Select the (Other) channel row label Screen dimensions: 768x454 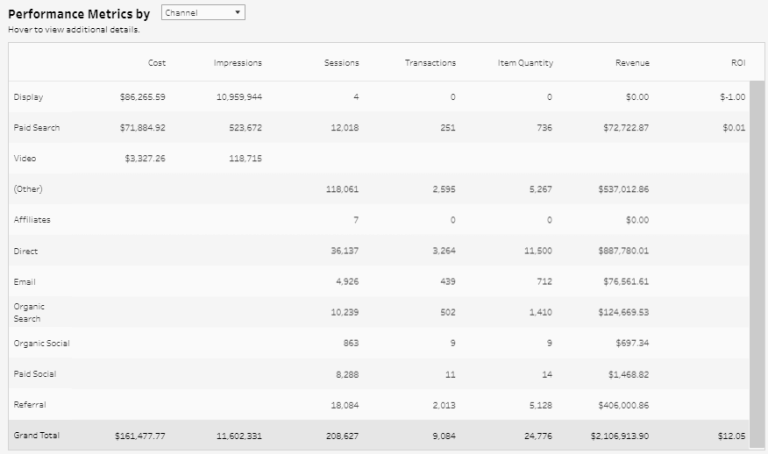(x=28, y=189)
